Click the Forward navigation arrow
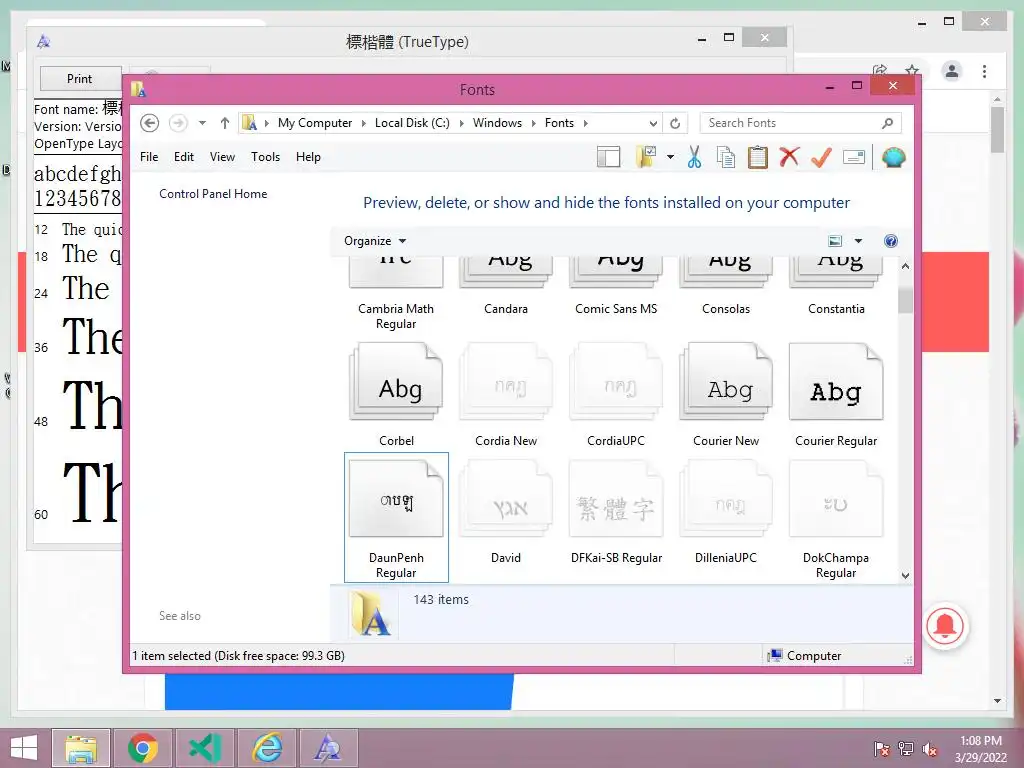The image size is (1024, 768). click(178, 123)
